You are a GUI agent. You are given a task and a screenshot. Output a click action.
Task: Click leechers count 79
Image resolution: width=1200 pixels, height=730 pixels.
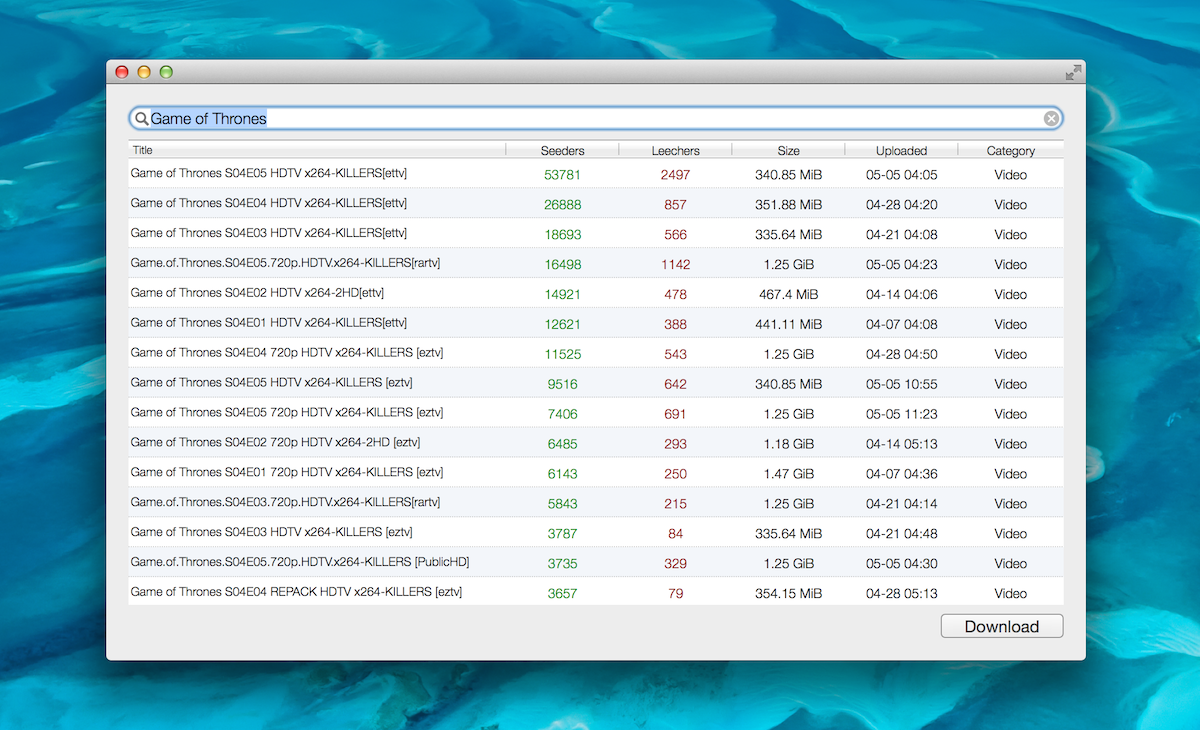tap(676, 594)
